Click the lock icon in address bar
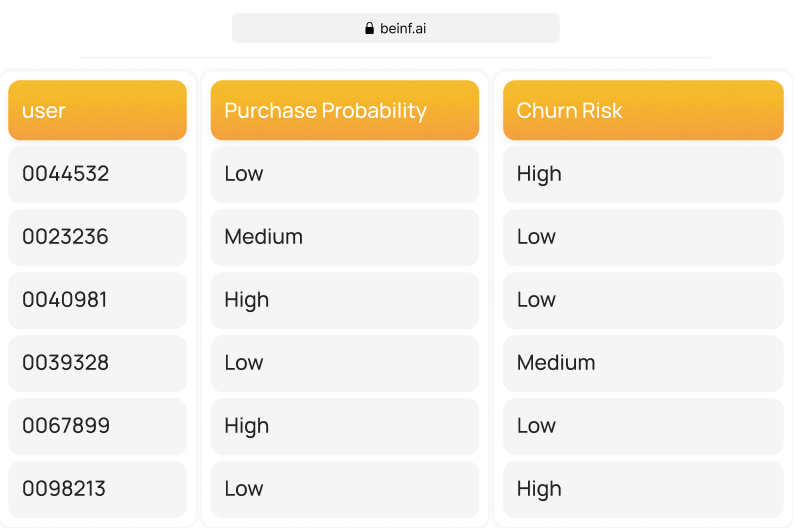The height and width of the screenshot is (528, 794). tap(370, 29)
